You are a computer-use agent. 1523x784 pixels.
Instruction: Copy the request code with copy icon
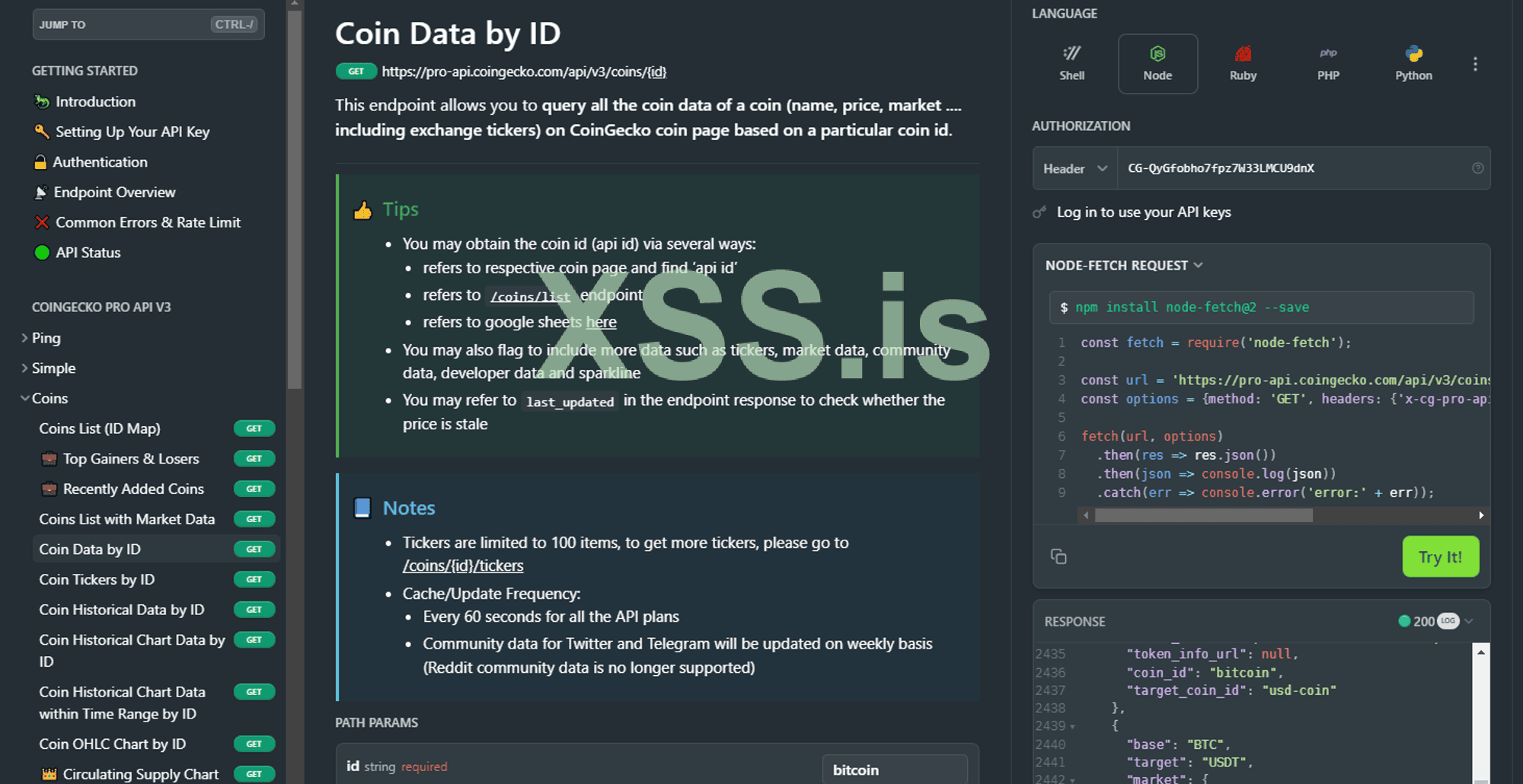coord(1058,556)
